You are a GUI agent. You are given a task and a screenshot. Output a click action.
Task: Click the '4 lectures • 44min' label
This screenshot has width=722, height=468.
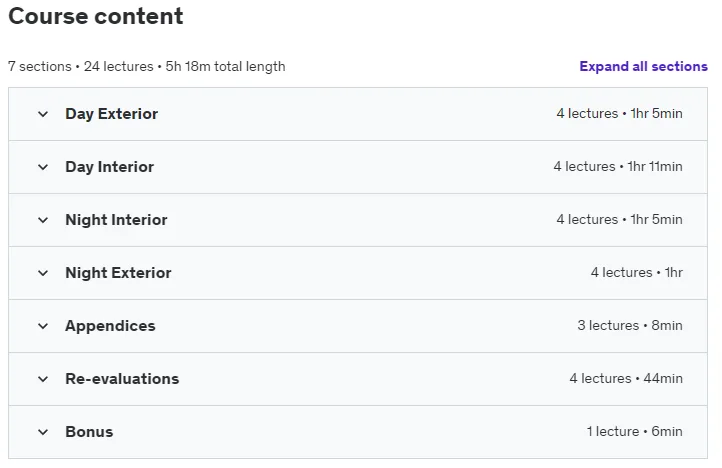[x=626, y=378]
